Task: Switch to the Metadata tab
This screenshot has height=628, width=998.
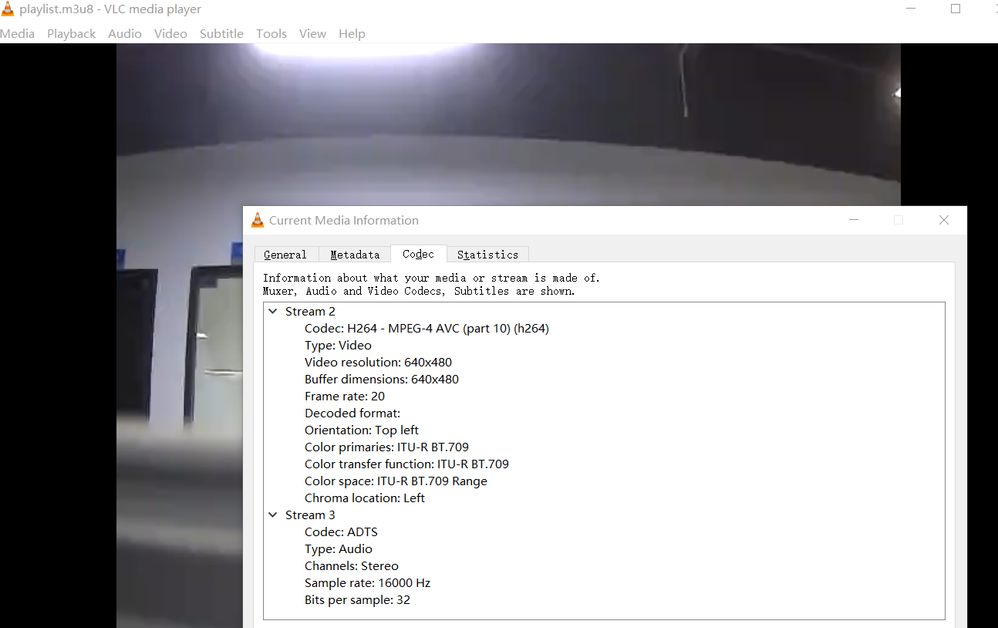Action: coord(355,255)
